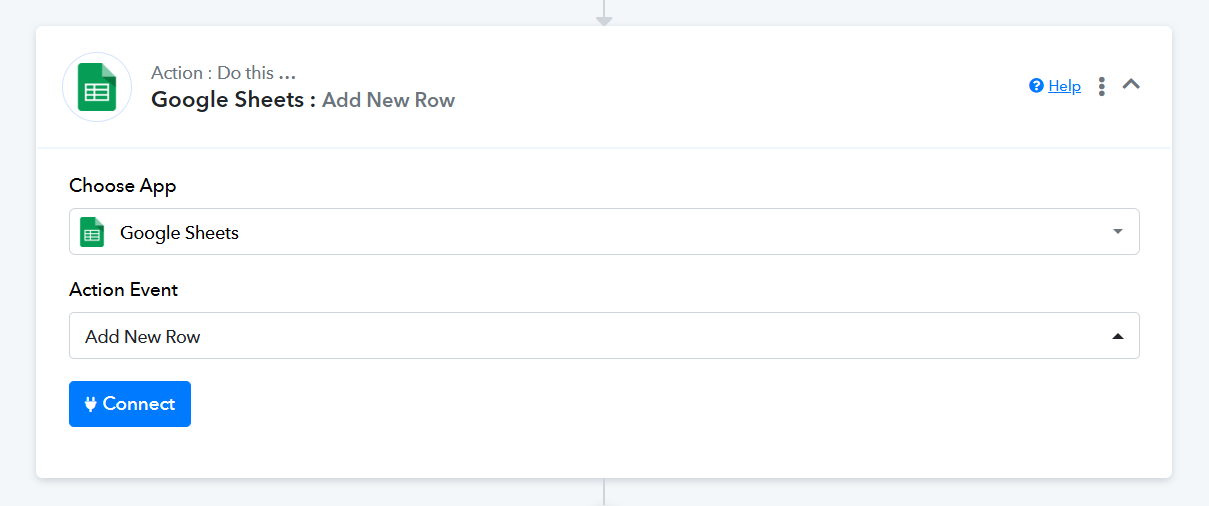Click the Add New Row event field
The width and height of the screenshot is (1209, 506).
tap(604, 336)
